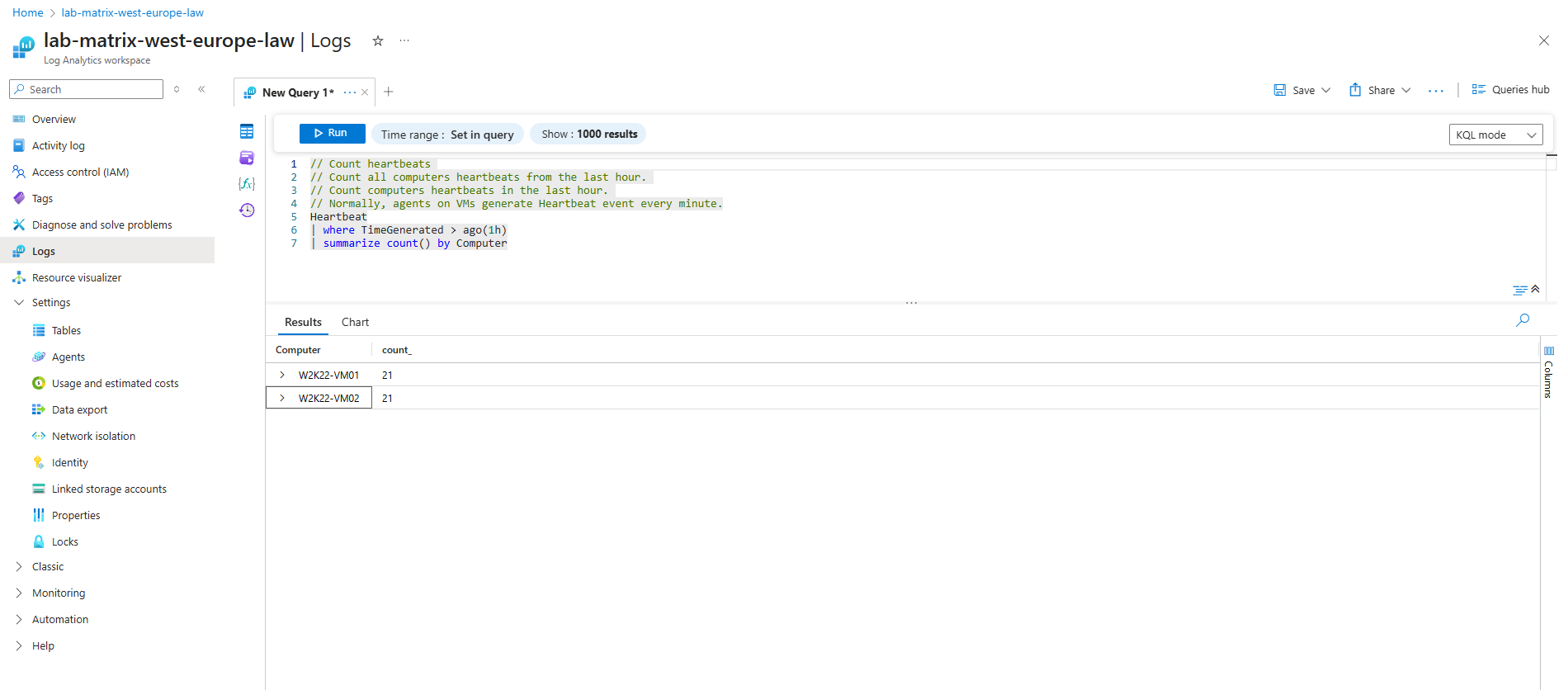
Task: Open the title ellipsis more options
Action: [x=404, y=40]
